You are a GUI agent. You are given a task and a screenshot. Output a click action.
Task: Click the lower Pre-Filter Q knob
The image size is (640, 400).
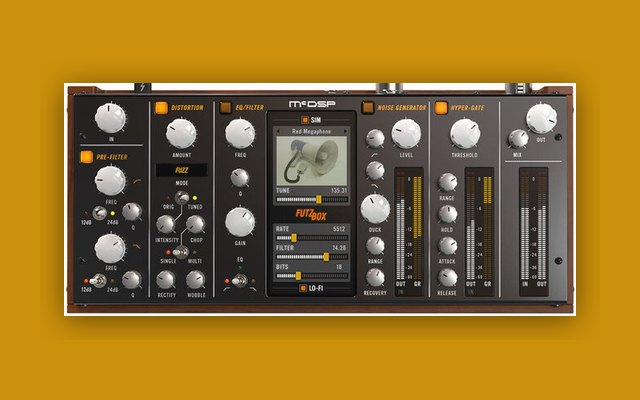pos(131,280)
